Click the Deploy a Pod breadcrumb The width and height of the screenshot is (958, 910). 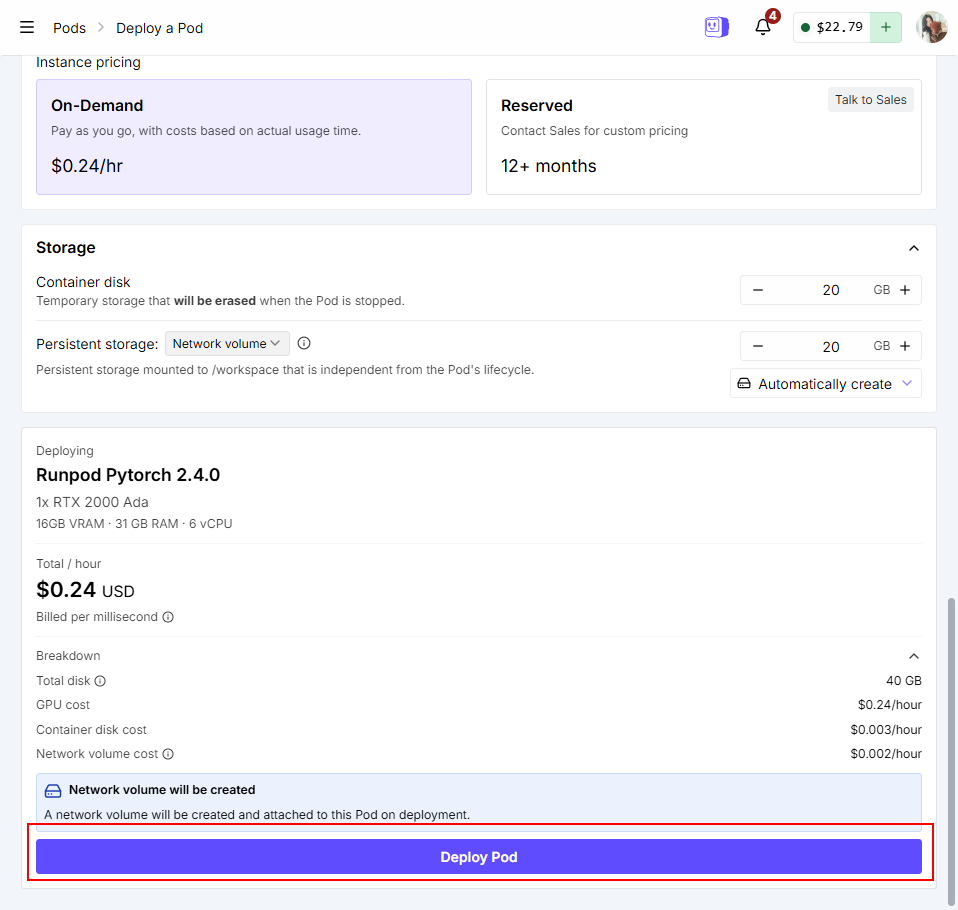(159, 28)
